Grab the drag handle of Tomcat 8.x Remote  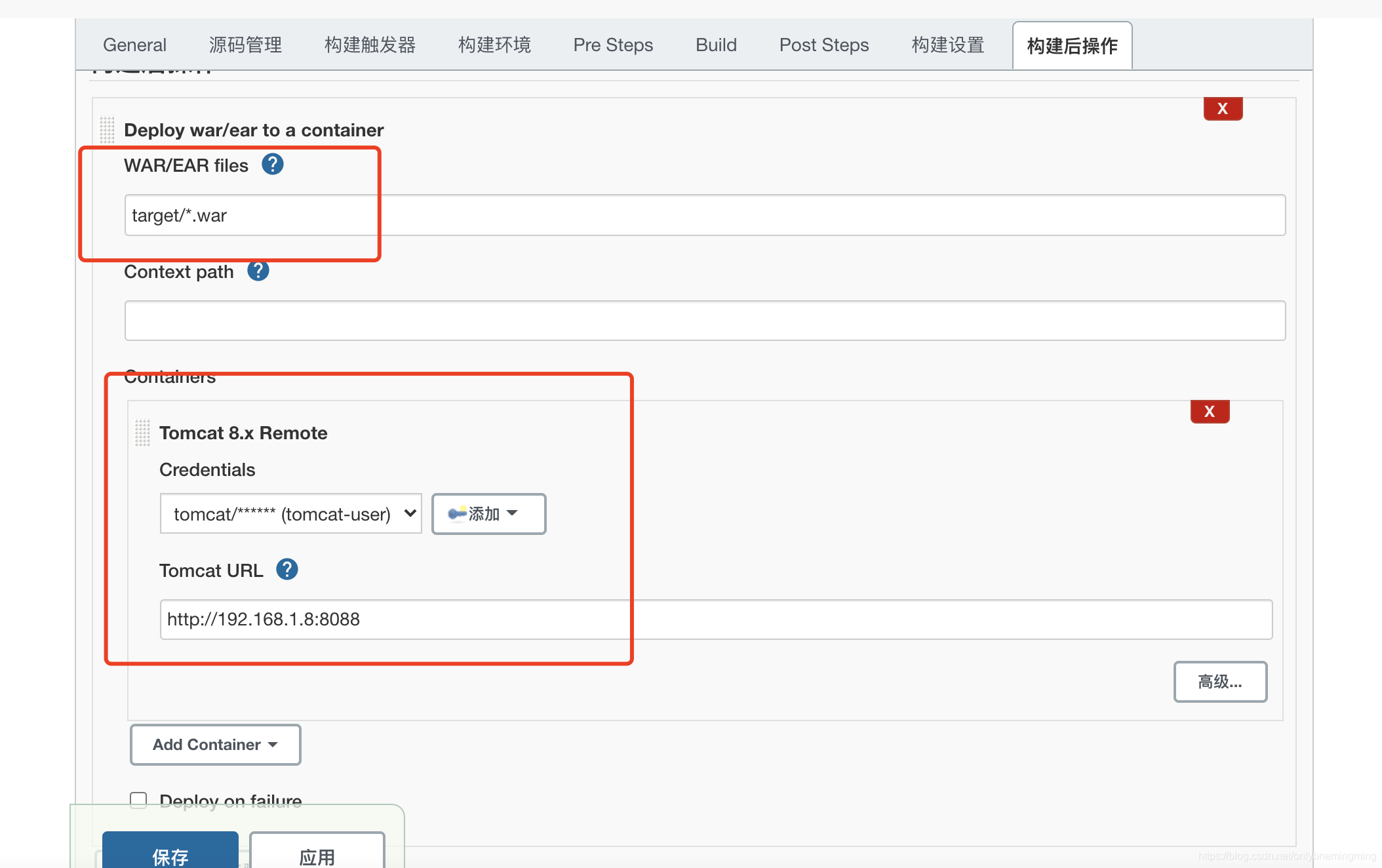coord(142,433)
